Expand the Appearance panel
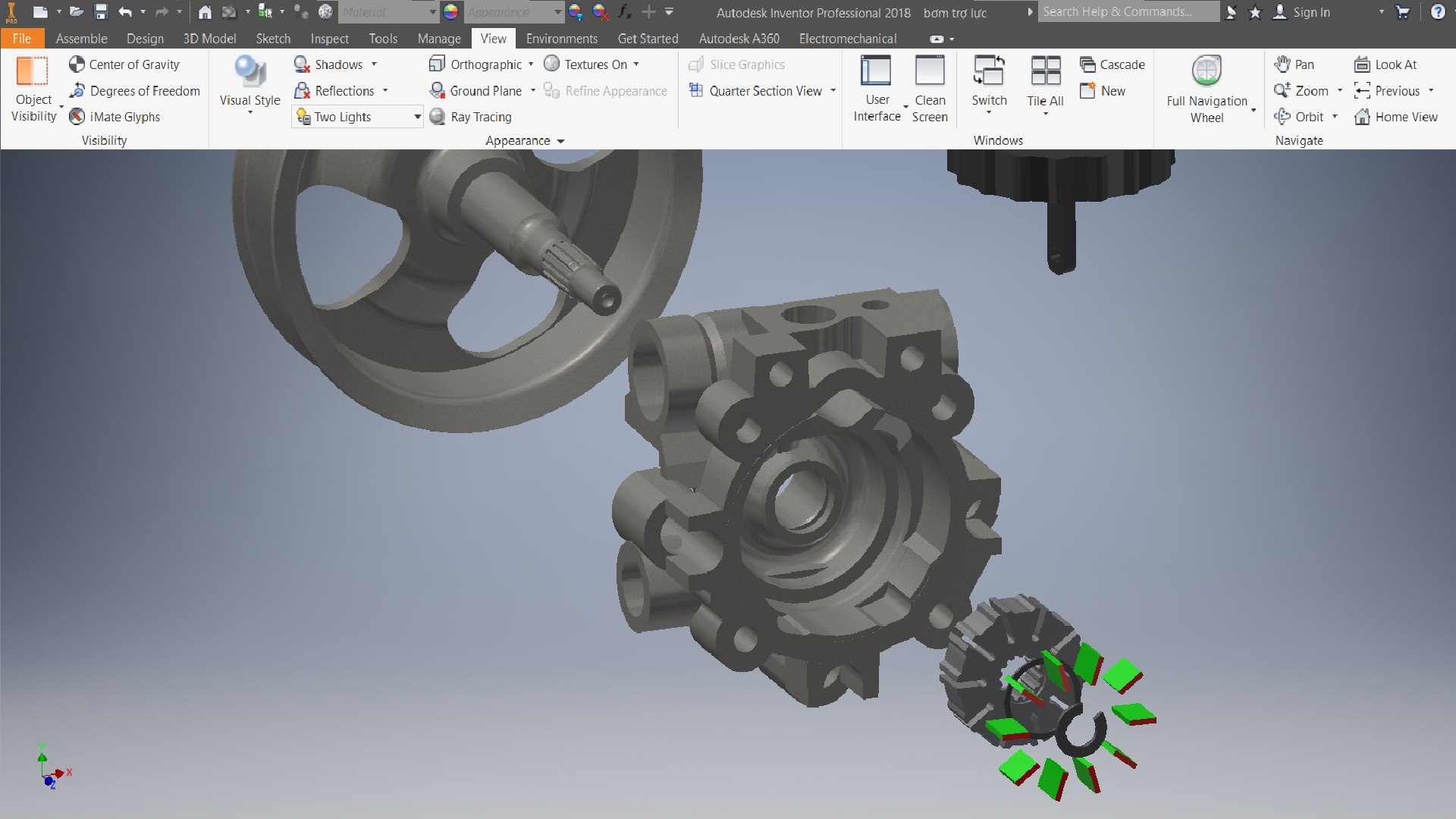Viewport: 1456px width, 819px height. click(525, 141)
